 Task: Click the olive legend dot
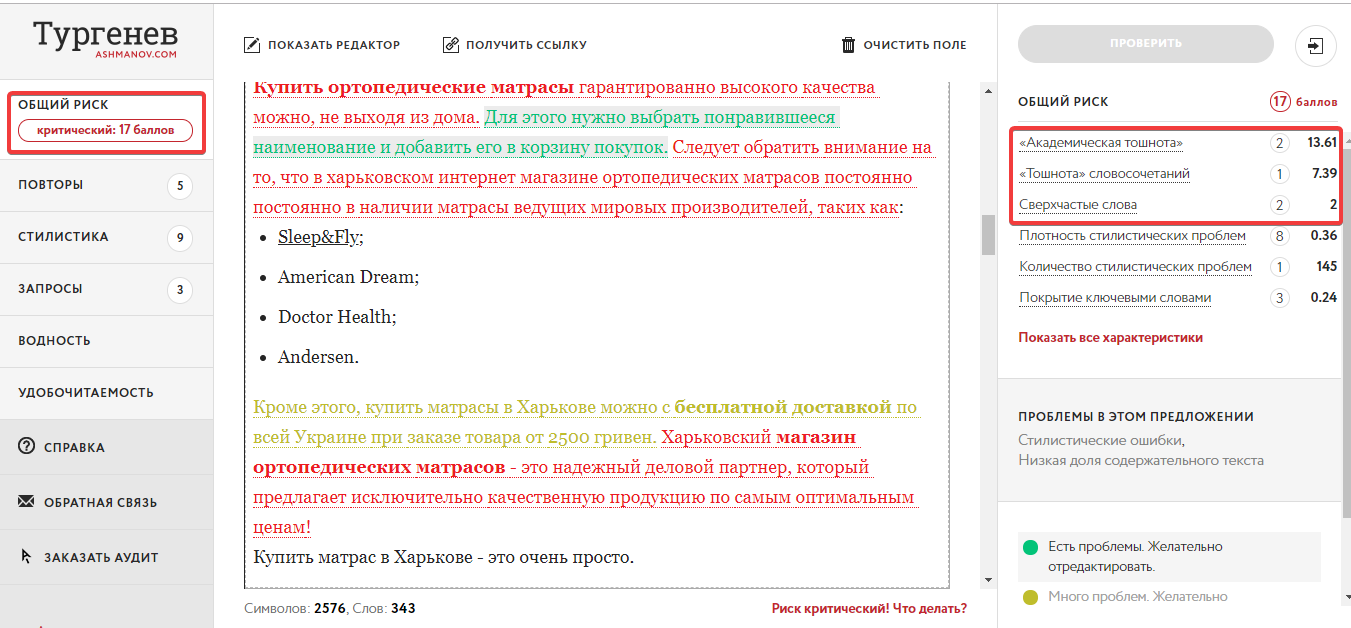(1030, 597)
